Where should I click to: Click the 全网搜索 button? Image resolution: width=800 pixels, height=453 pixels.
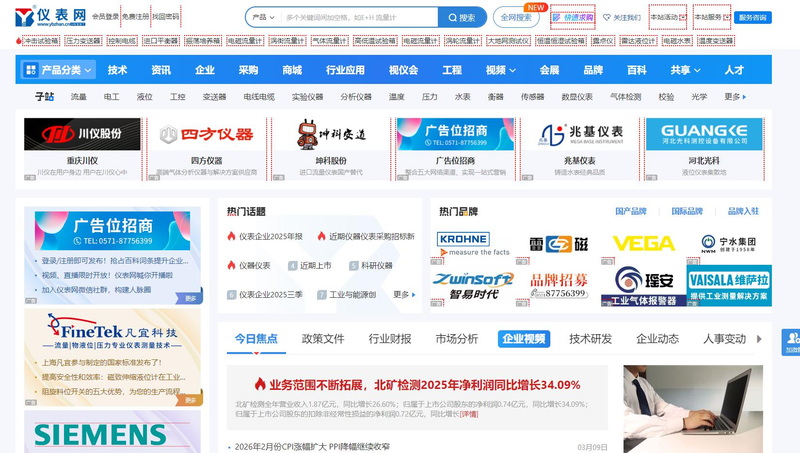(516, 17)
